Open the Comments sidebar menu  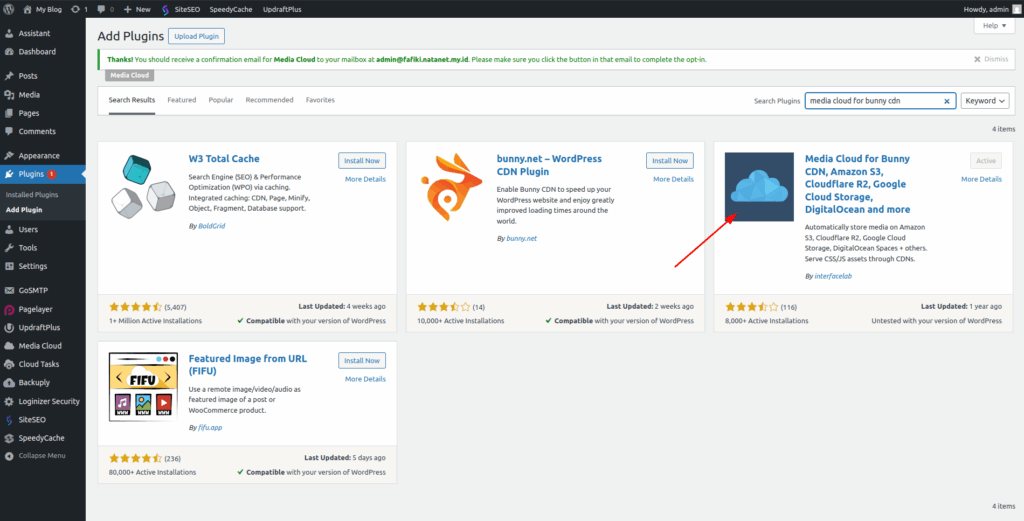coord(37,131)
